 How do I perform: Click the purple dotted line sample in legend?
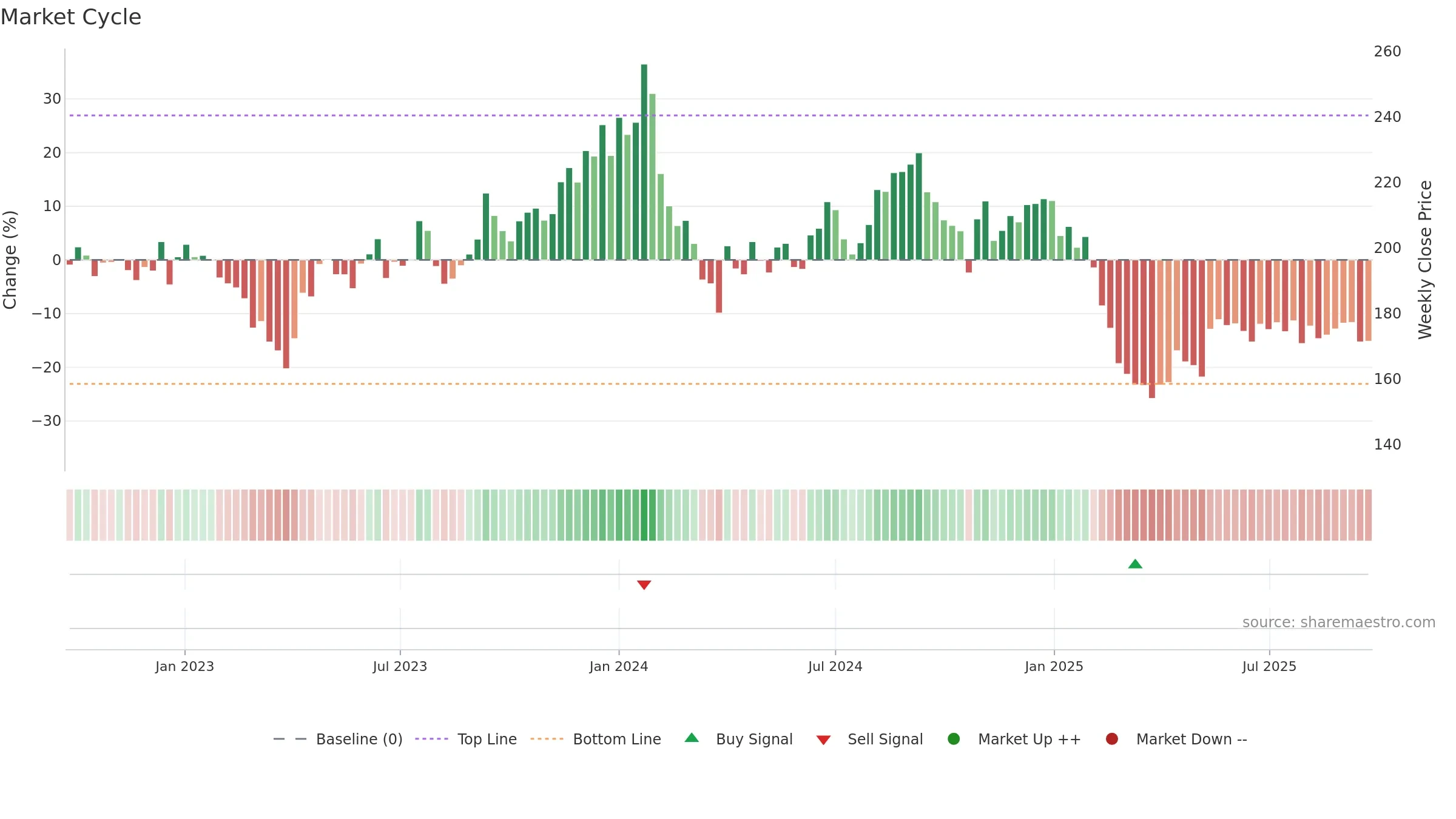[431, 739]
